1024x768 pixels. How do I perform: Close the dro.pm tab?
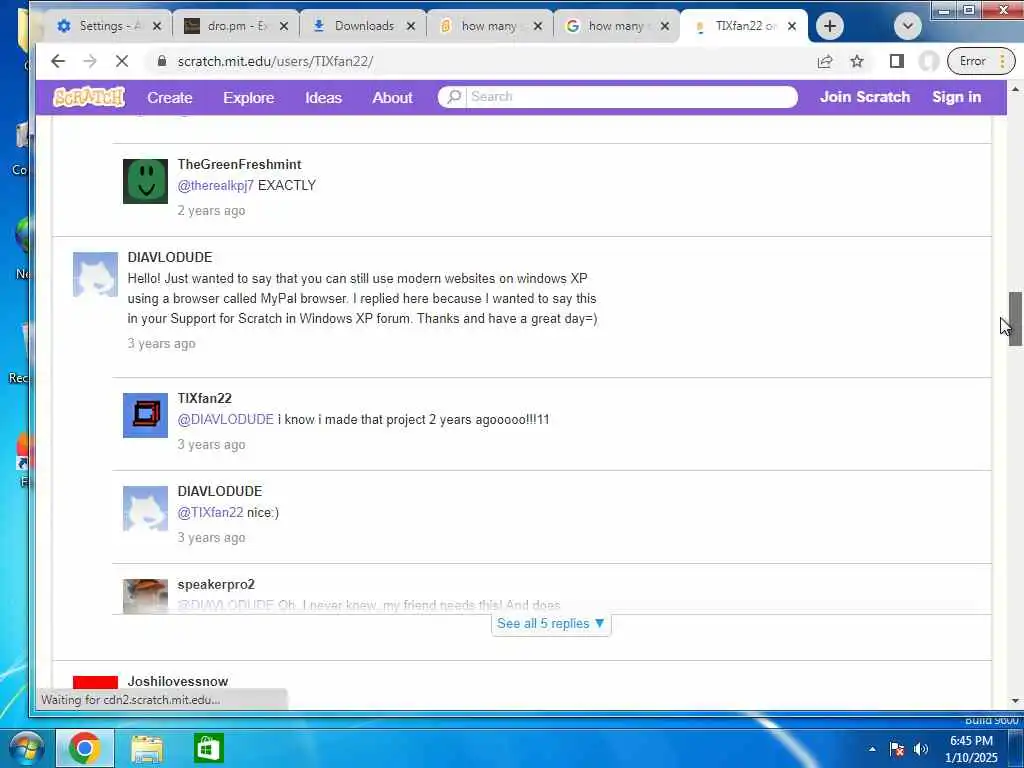[x=284, y=26]
